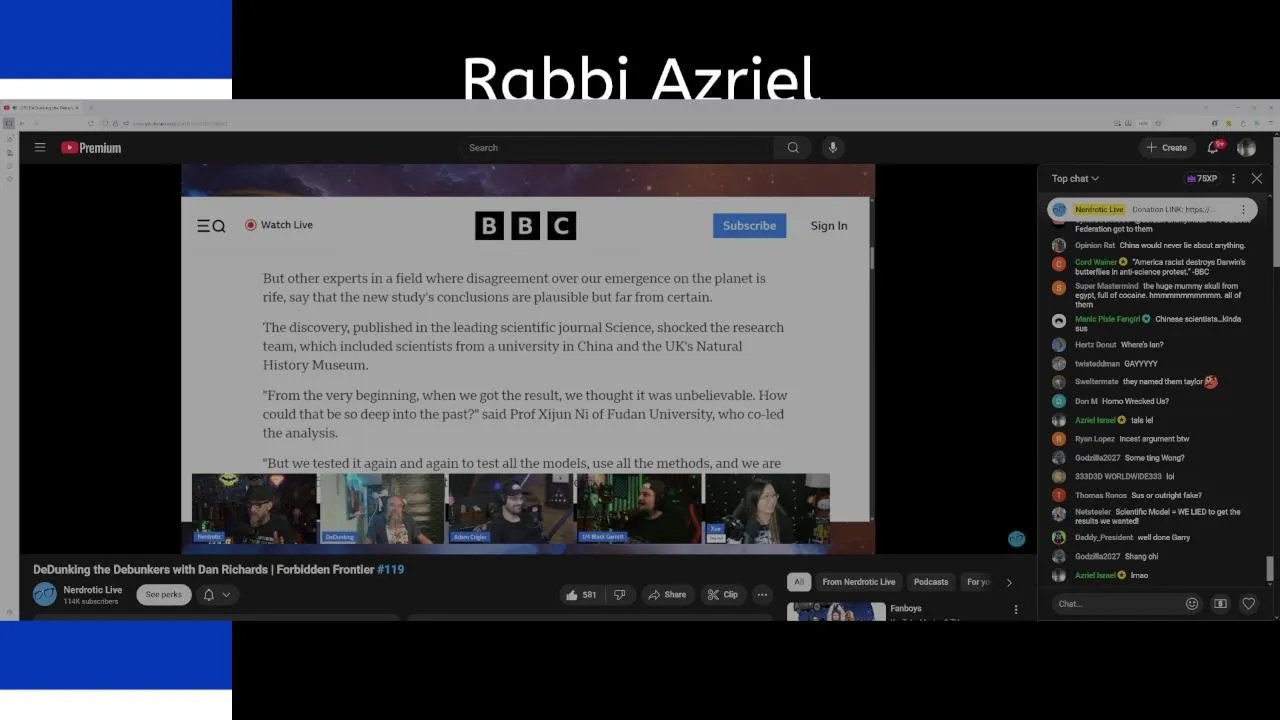Screen dimensions: 1280x720
Task: Toggle the channel notification bell
Action: coord(209,595)
